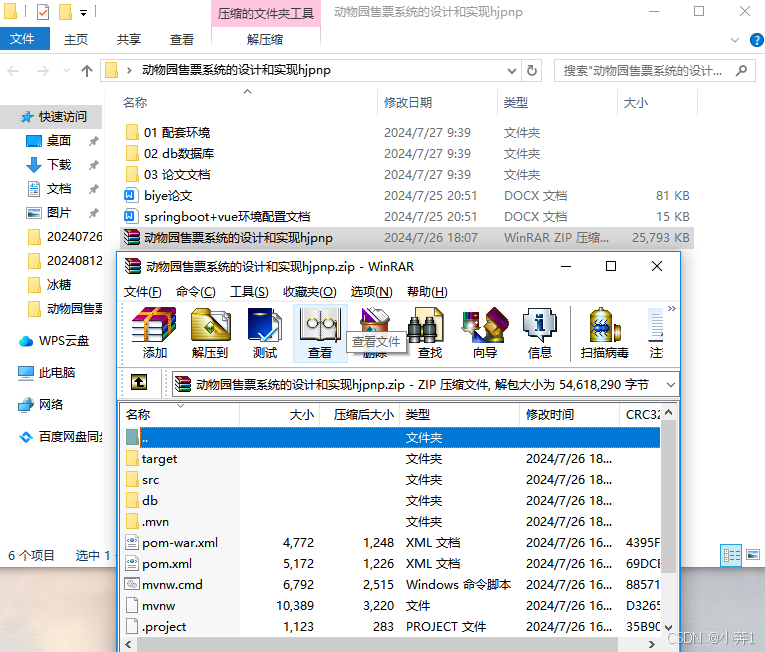
Task: Sort Explorer list by 类型 column
Action: [557, 102]
